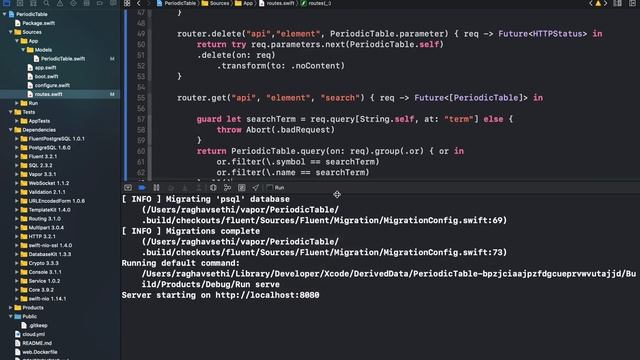
Task: Open the Report navigator icon
Action: point(113,3)
